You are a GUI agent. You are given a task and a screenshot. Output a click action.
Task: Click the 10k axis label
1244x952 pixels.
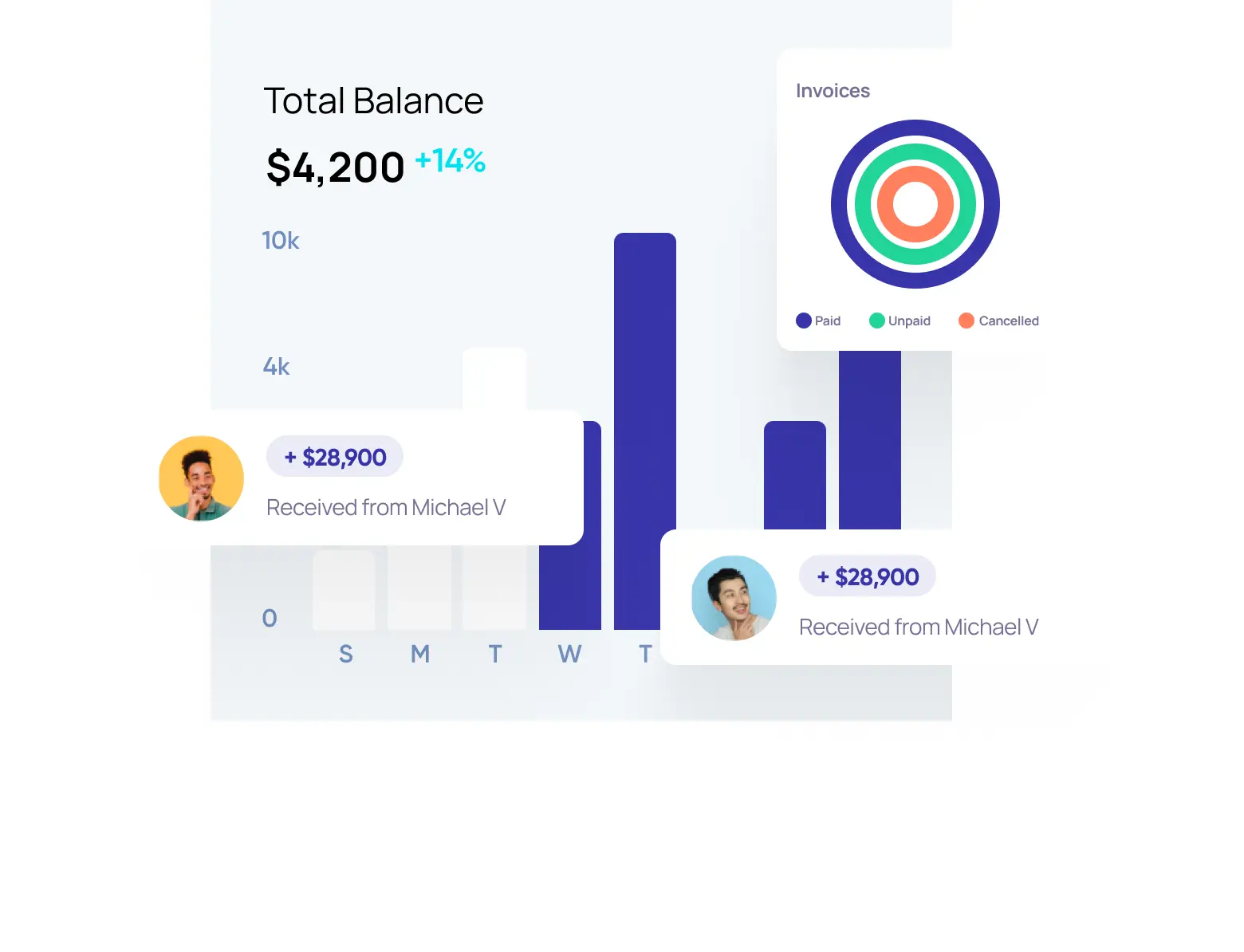[x=281, y=241]
